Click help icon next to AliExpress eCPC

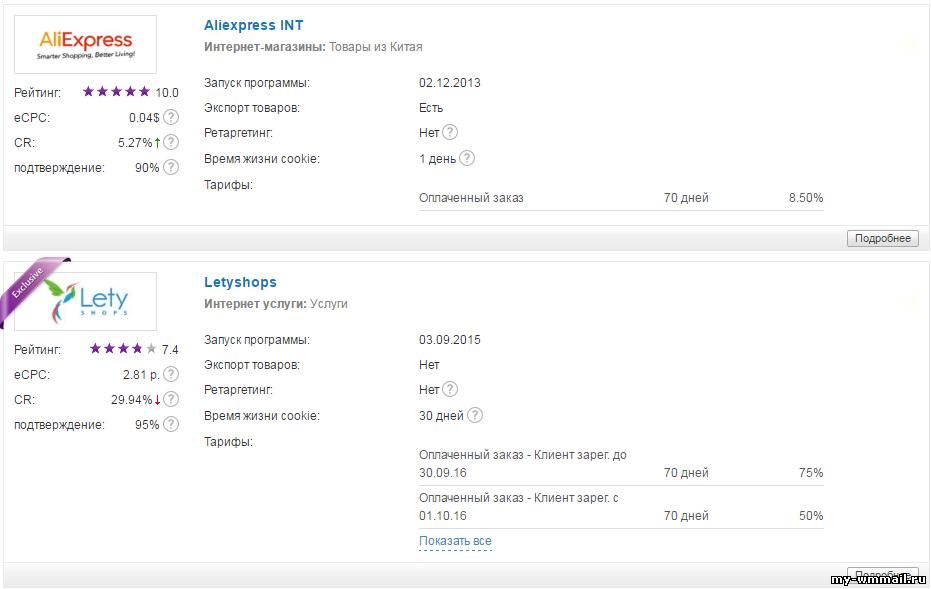(171, 117)
